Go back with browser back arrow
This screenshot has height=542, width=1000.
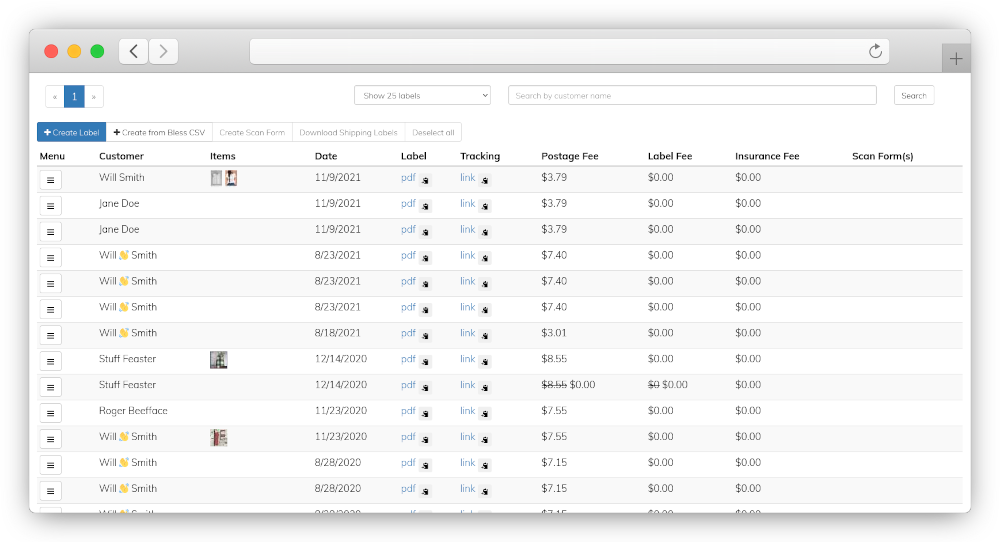pyautogui.click(x=134, y=51)
